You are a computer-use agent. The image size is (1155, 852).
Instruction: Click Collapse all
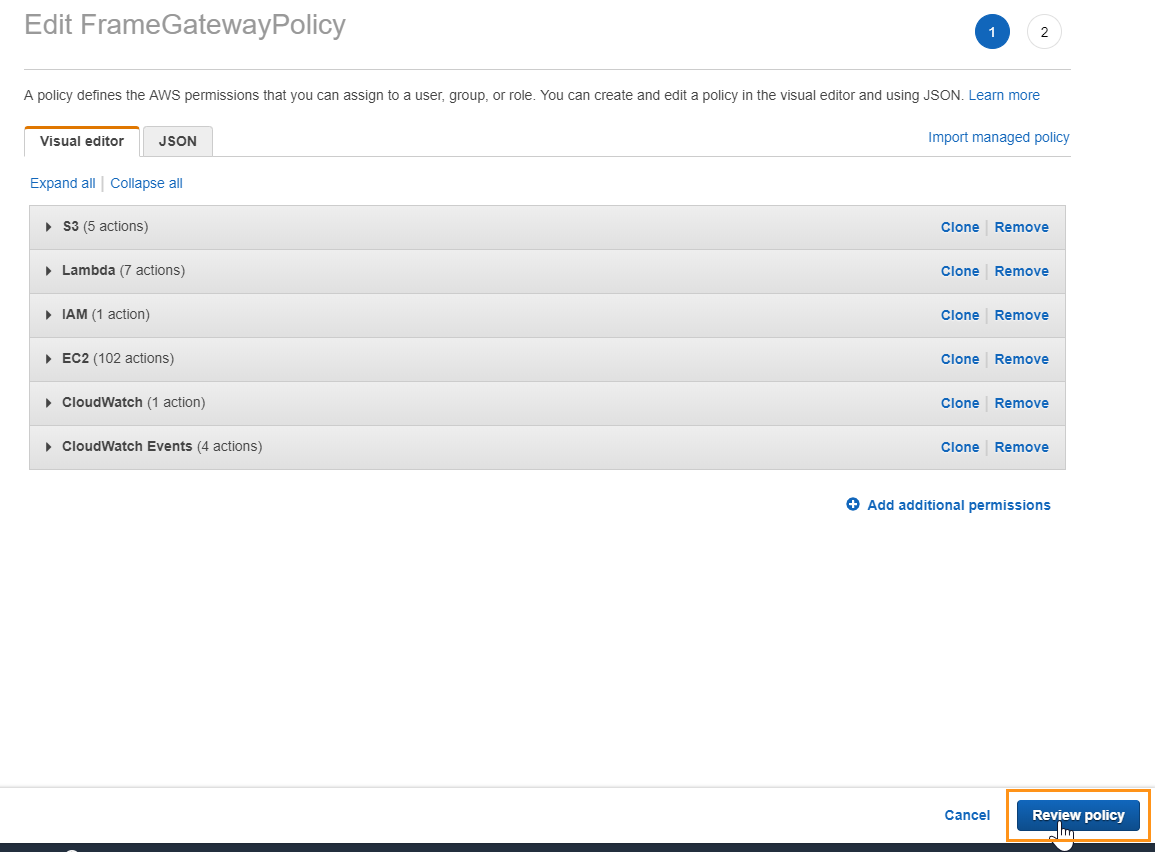pyautogui.click(x=146, y=183)
